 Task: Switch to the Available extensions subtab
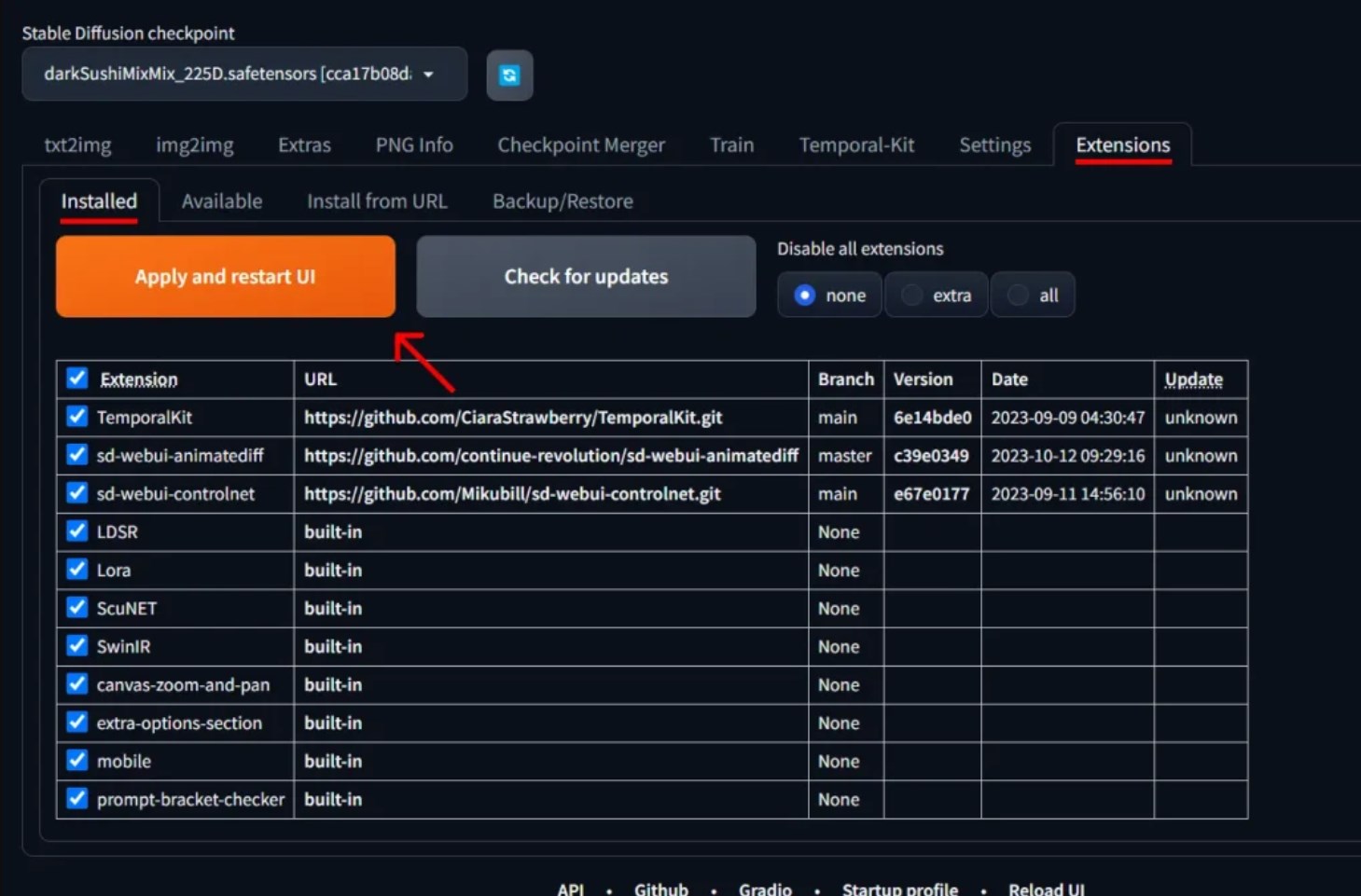(x=222, y=201)
